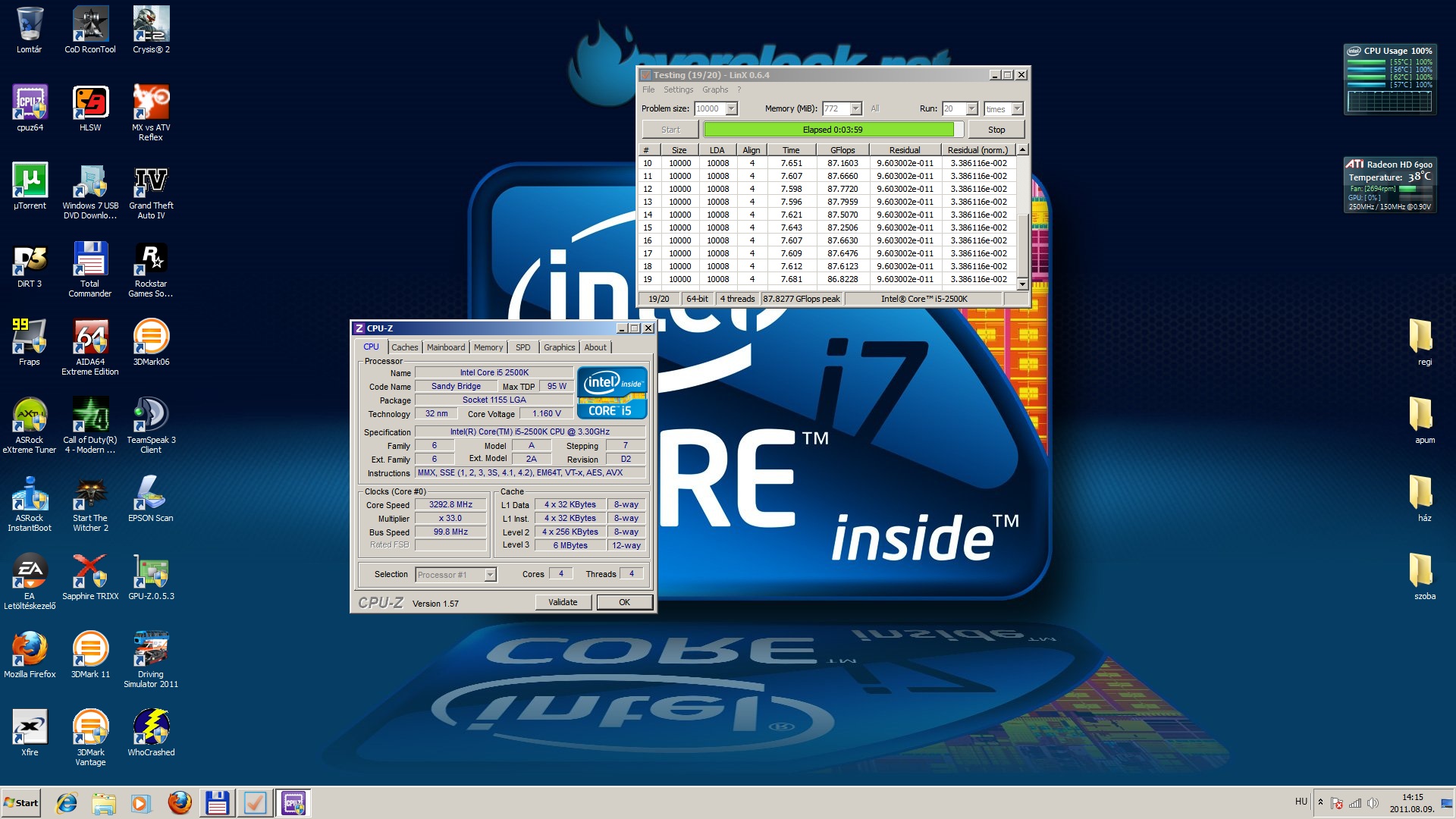
Task: Launch HLSW desktop icon
Action: point(90,108)
